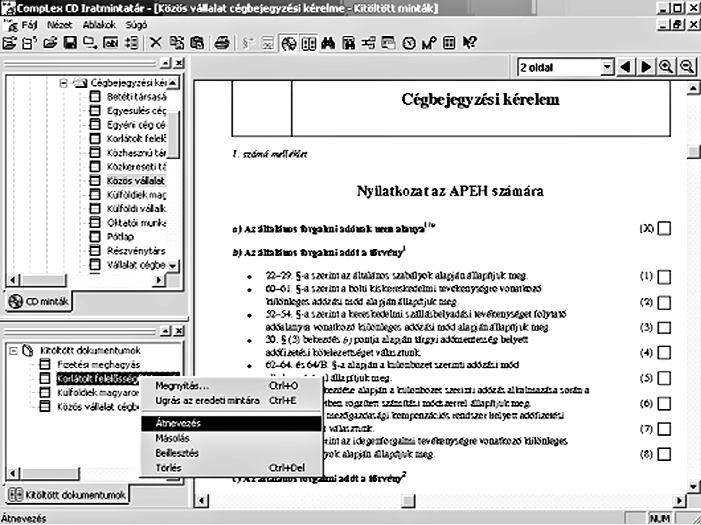Go to next page with right arrow
701x525 pixels.
click(x=646, y=67)
